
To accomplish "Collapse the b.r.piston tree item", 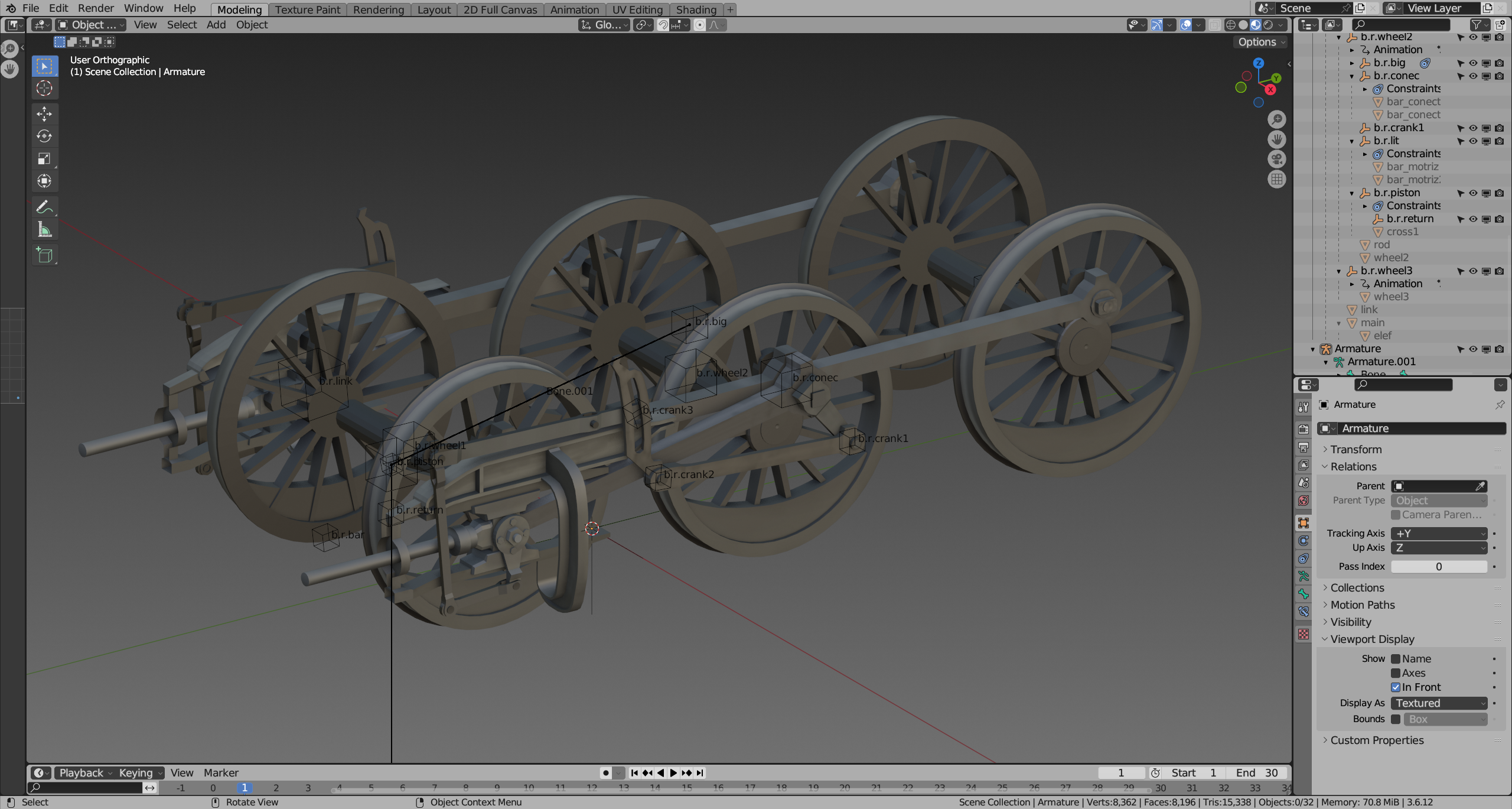I will pyautogui.click(x=1352, y=193).
